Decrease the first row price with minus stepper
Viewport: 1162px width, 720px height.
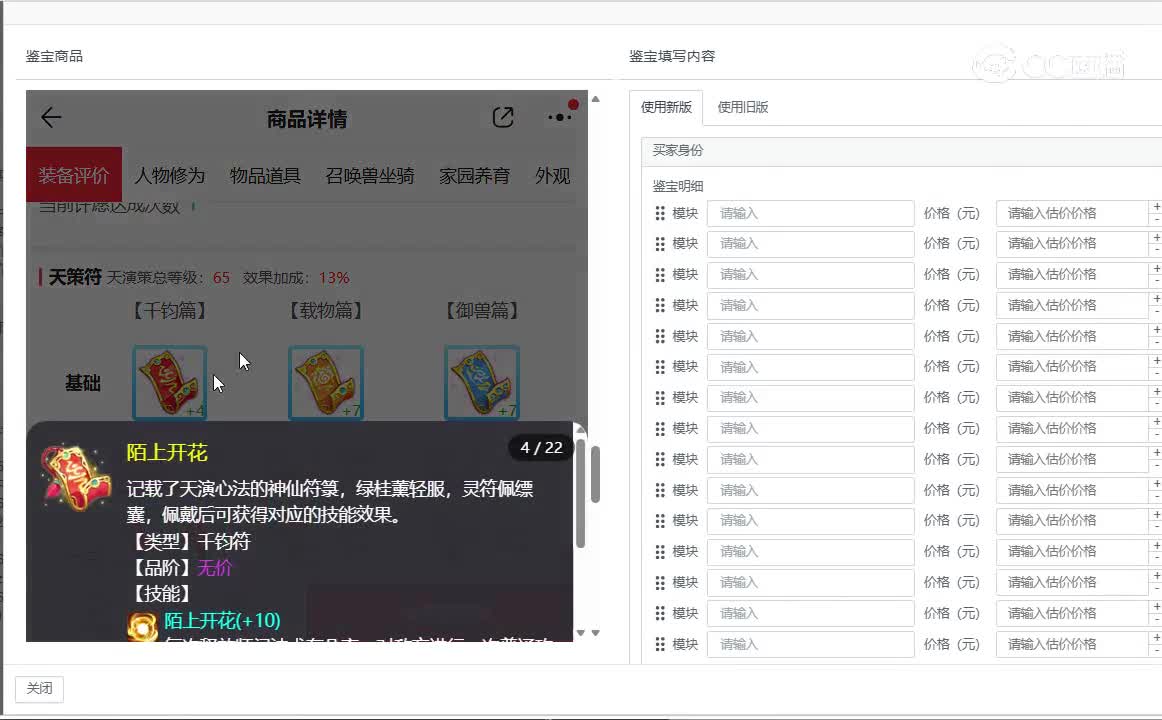(x=1156, y=220)
